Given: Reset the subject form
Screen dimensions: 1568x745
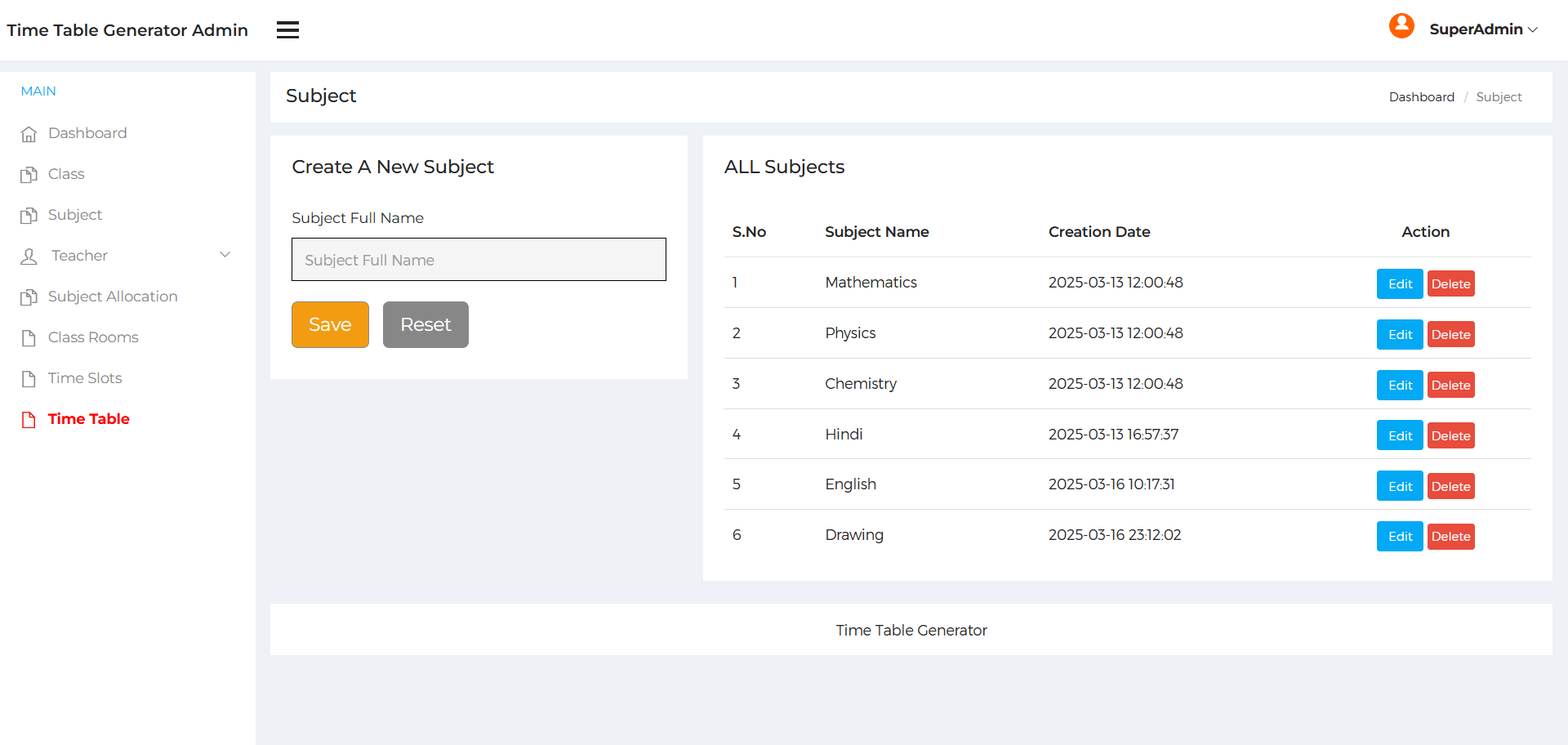Looking at the screenshot, I should point(425,324).
